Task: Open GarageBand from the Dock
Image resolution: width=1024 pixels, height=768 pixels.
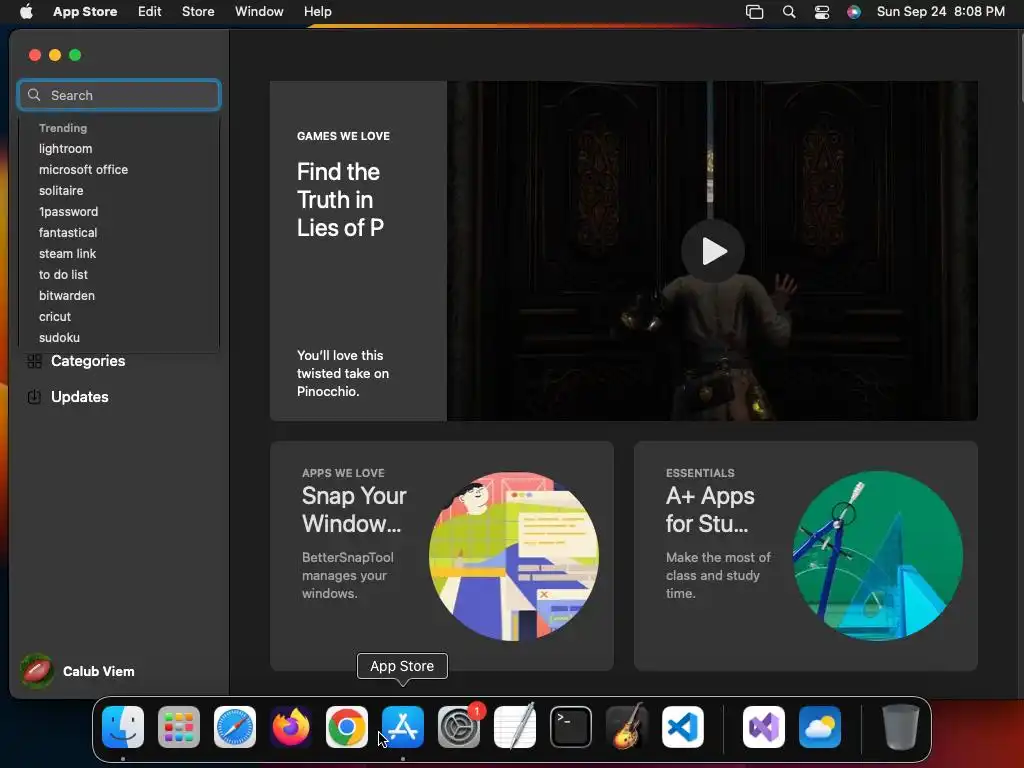Action: coord(627,727)
